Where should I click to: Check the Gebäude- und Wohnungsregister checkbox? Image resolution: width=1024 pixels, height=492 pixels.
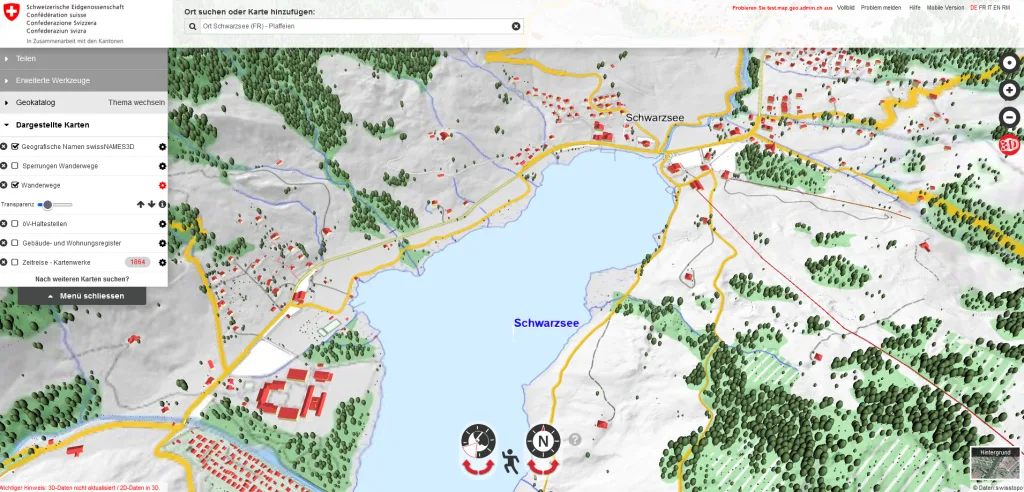coord(15,243)
